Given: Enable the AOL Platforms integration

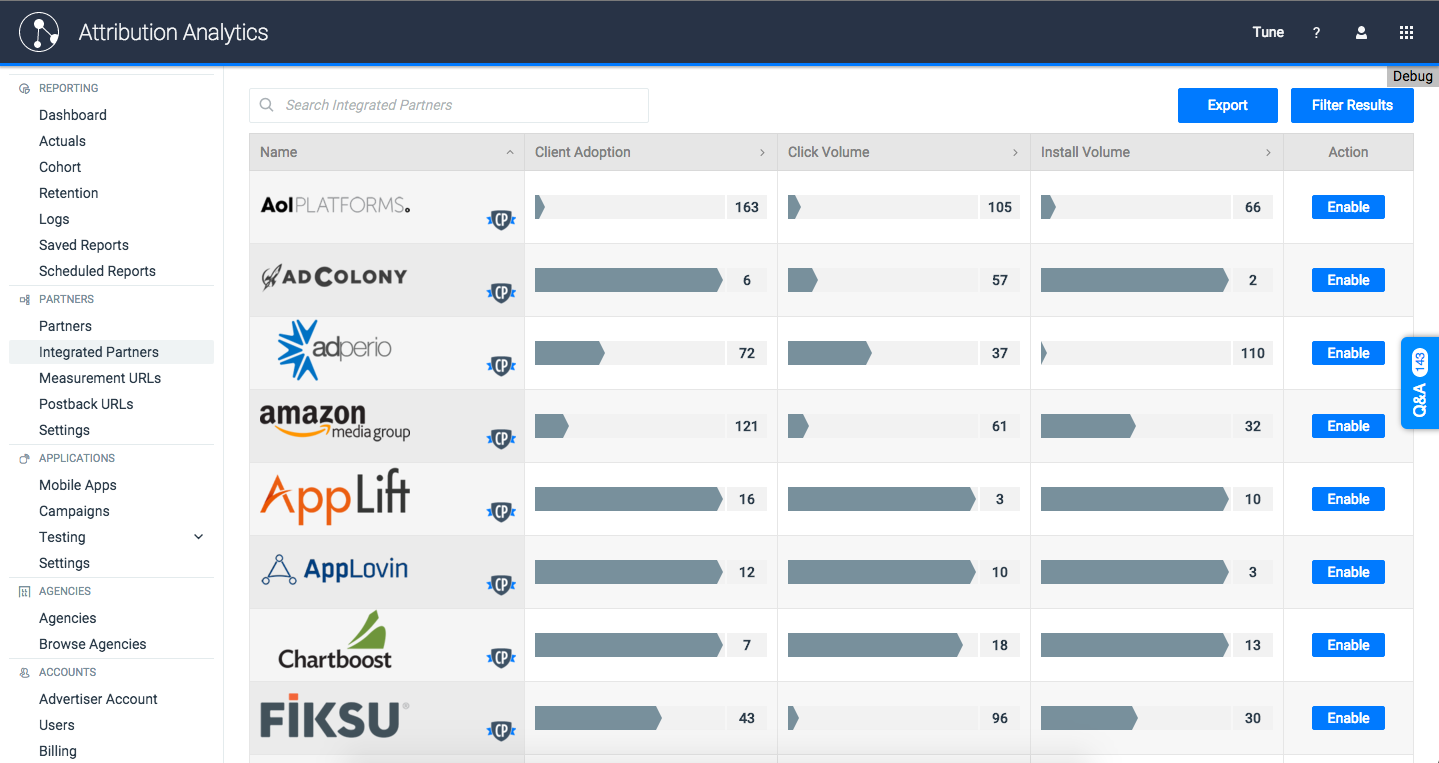Looking at the screenshot, I should click(1348, 207).
